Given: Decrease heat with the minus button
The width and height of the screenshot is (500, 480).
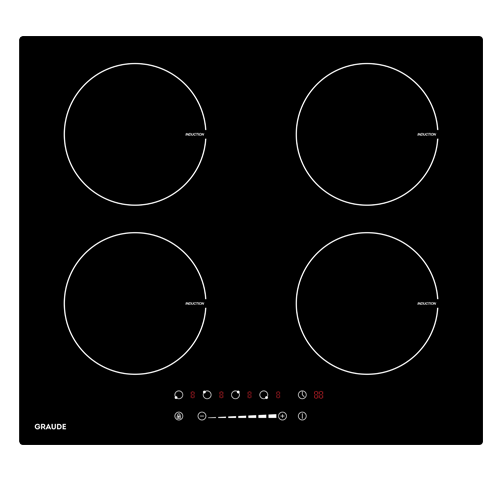Looking at the screenshot, I should pyautogui.click(x=202, y=416).
